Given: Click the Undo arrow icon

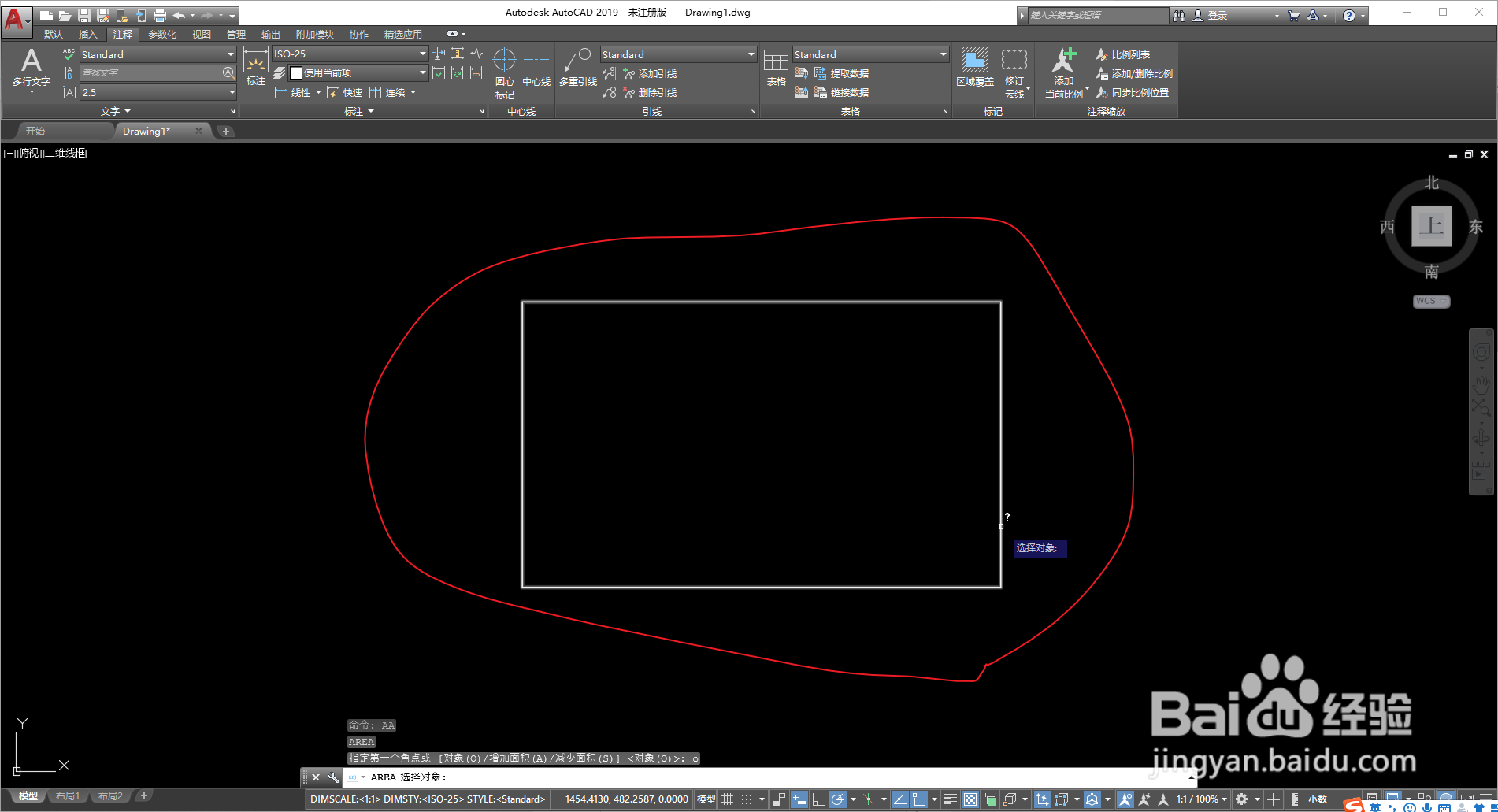Looking at the screenshot, I should click(180, 15).
